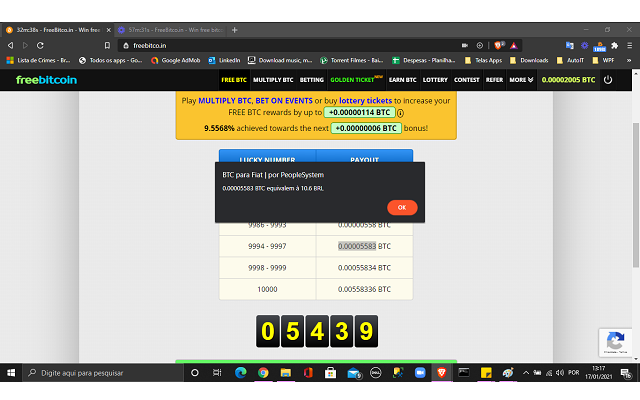The width and height of the screenshot is (640, 400).
Task: Open Brave Rewards triangle icon
Action: click(513, 45)
